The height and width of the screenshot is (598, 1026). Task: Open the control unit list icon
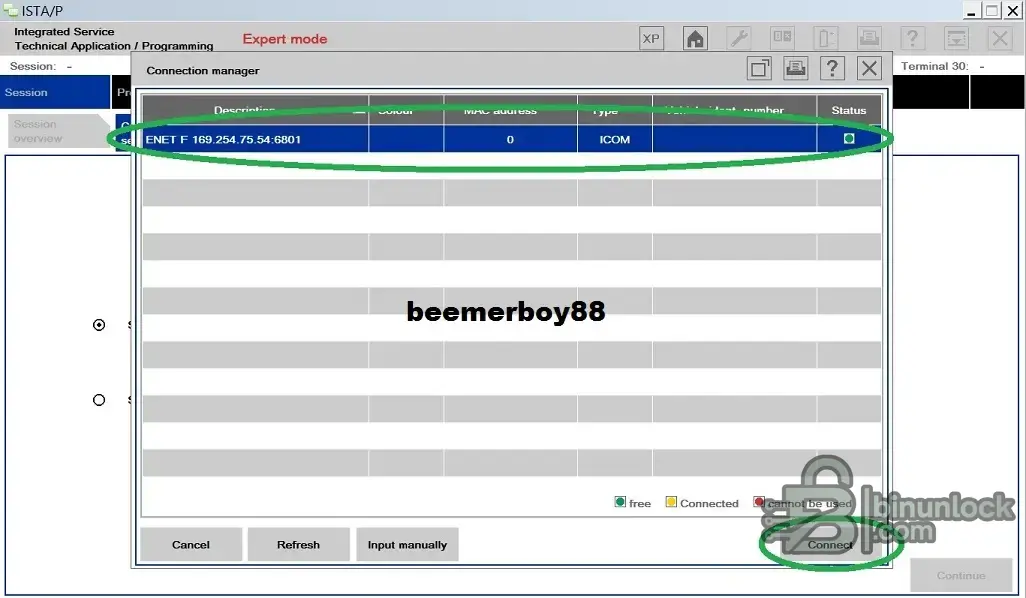782,39
